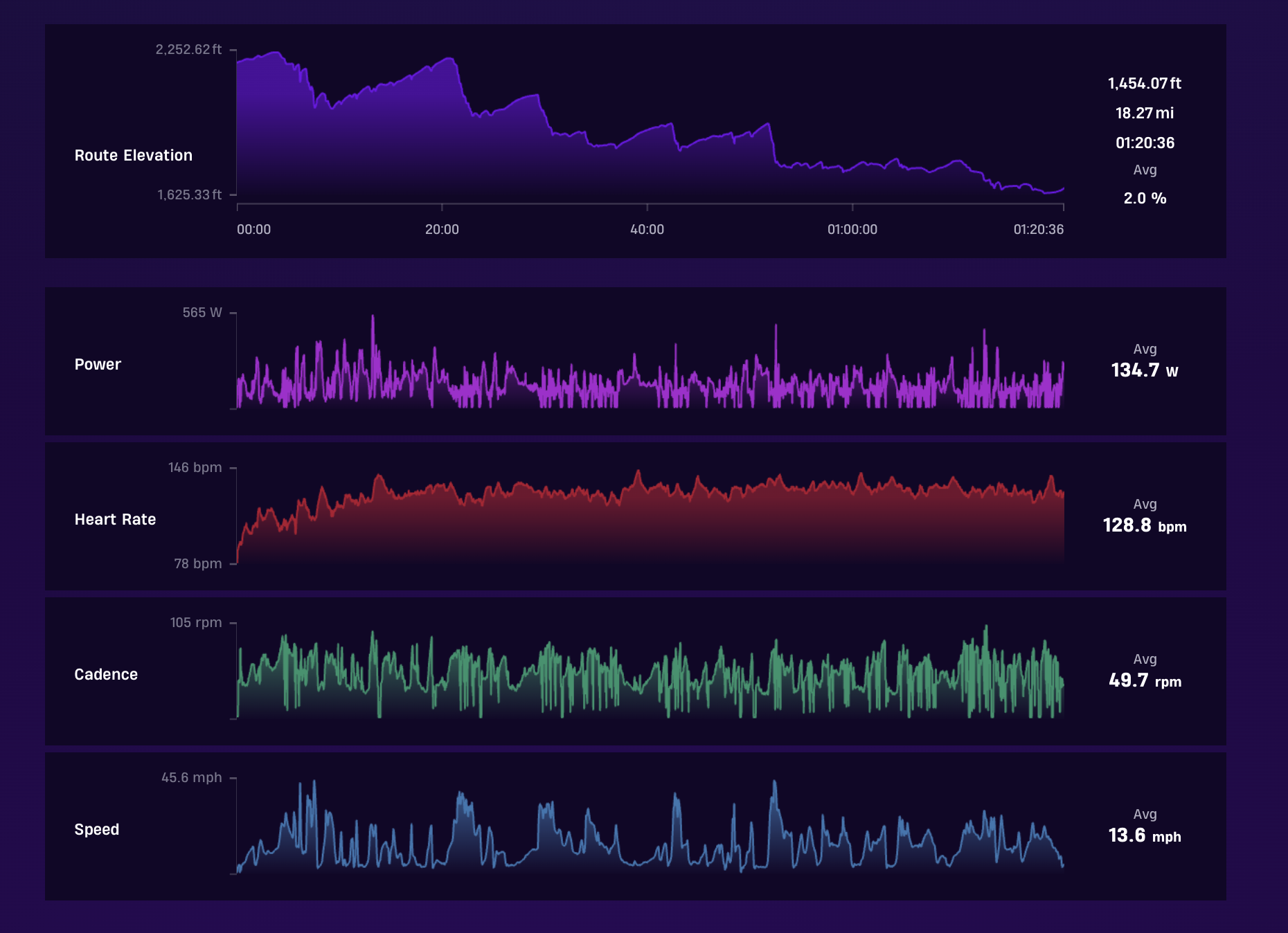The height and width of the screenshot is (933, 1288).
Task: Click the Heart Rate chart label
Action: tap(115, 519)
